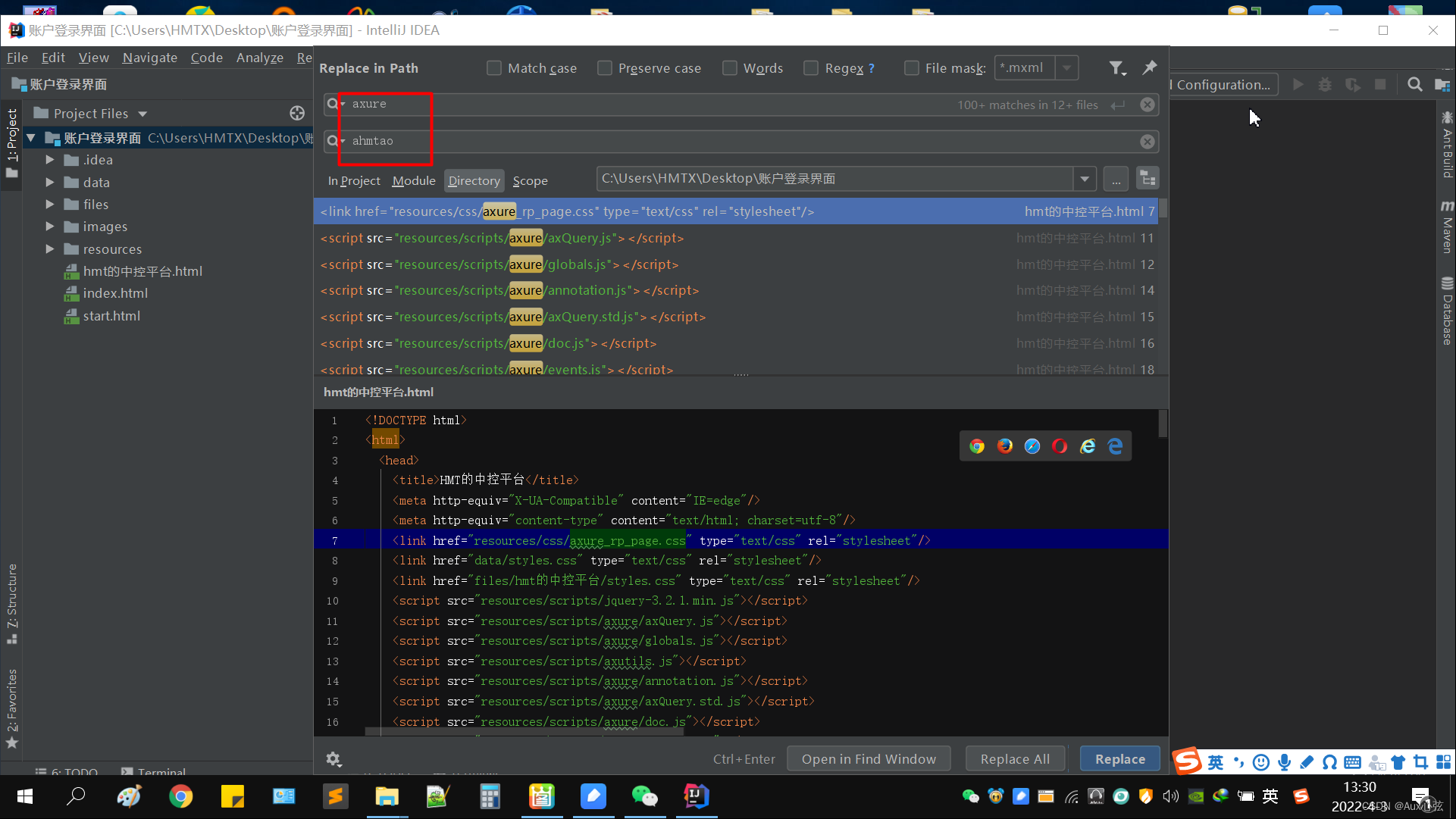Pin the Replace in Path dialog
This screenshot has height=819, width=1456.
pyautogui.click(x=1150, y=67)
